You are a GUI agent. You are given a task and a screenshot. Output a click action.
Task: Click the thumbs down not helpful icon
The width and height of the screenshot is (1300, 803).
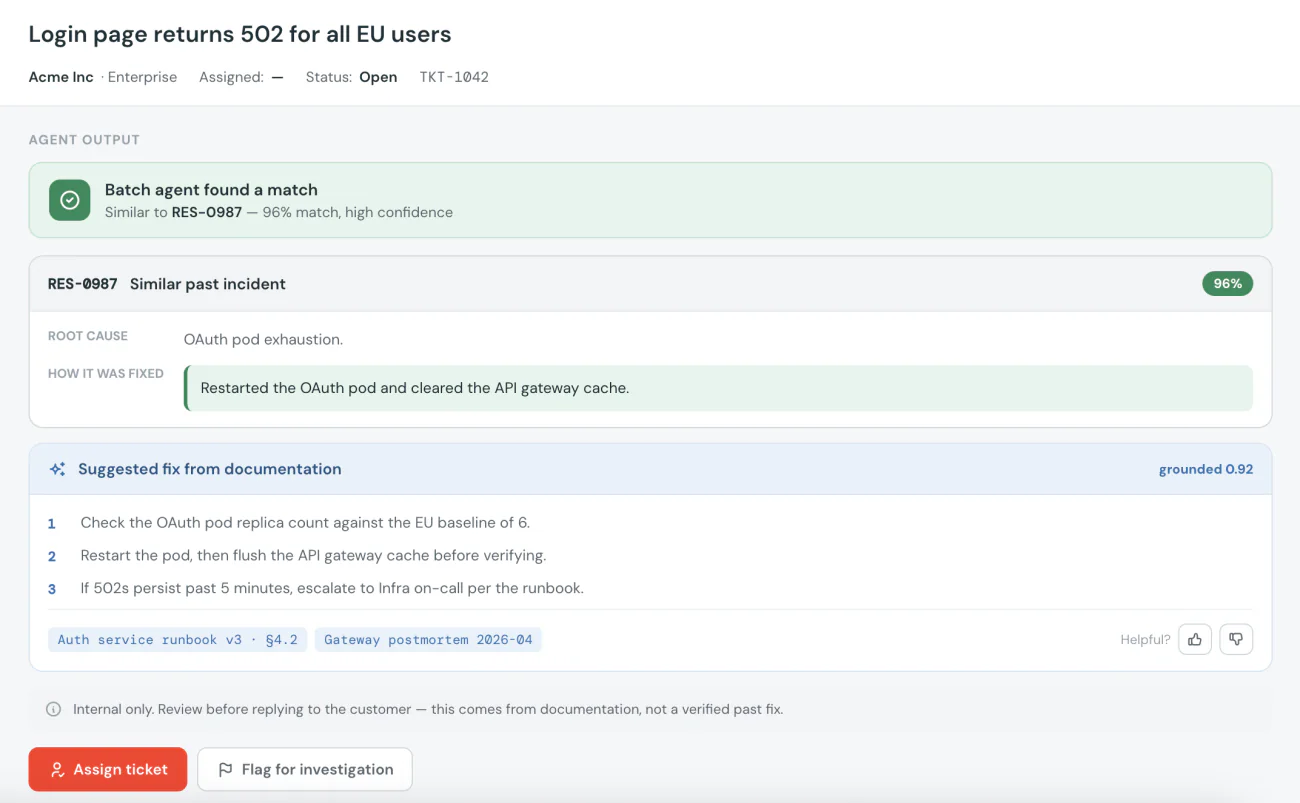click(x=1236, y=639)
